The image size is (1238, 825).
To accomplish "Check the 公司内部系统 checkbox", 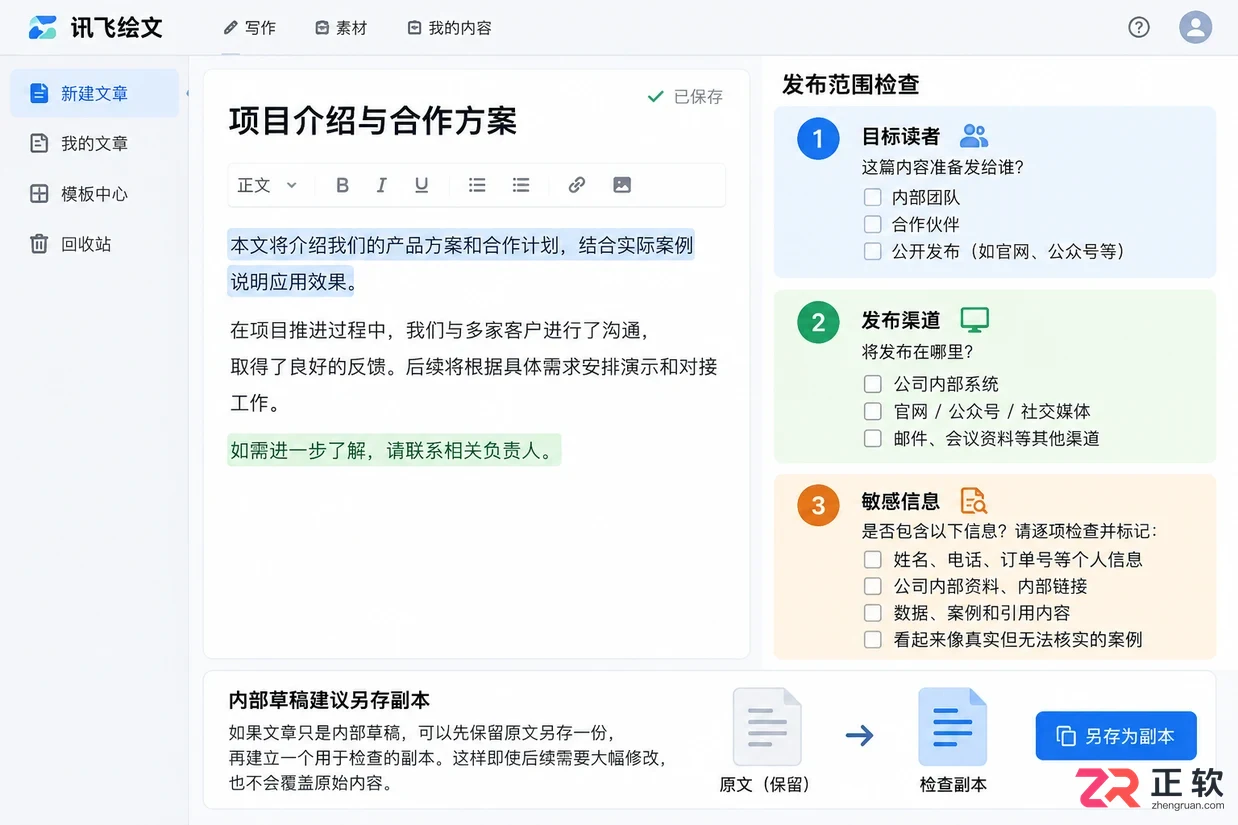I will tap(873, 384).
